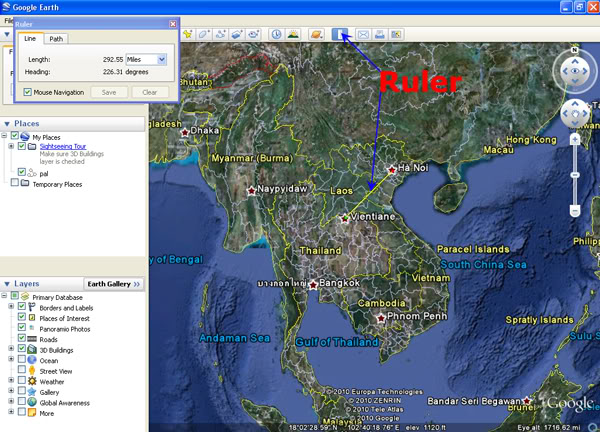Click the Vientiane capital star marker
The width and height of the screenshot is (600, 432).
point(345,218)
